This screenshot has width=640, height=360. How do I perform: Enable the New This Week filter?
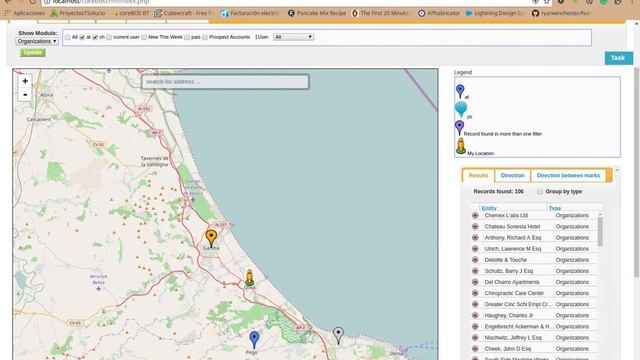pyautogui.click(x=144, y=37)
